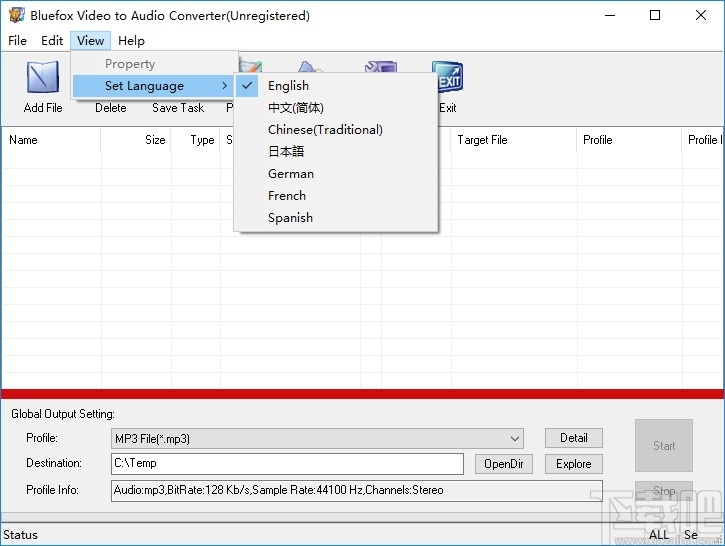Minimize the Bluefox converter window
The image size is (725, 546).
[610, 15]
